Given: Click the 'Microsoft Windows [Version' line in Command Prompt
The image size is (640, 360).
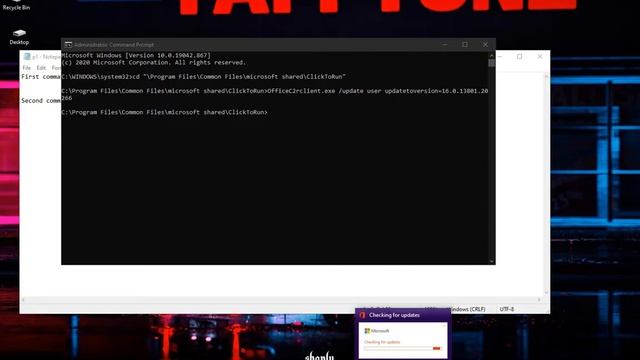Looking at the screenshot, I should click(x=136, y=56).
